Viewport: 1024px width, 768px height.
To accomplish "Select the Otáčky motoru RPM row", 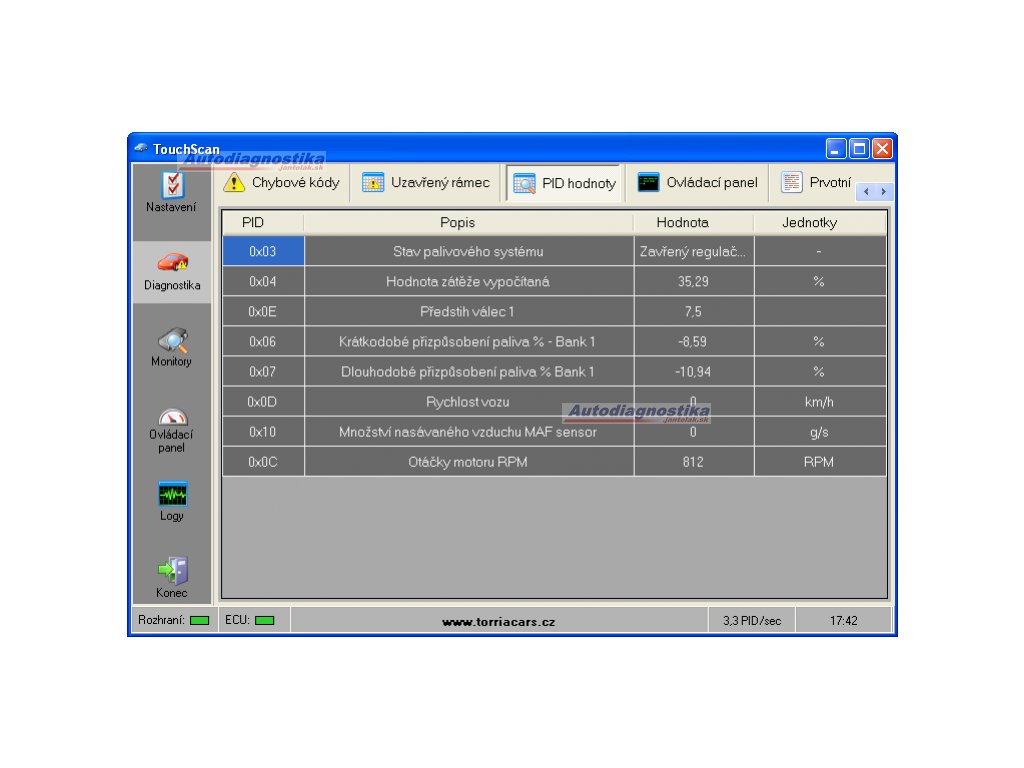I will click(468, 462).
